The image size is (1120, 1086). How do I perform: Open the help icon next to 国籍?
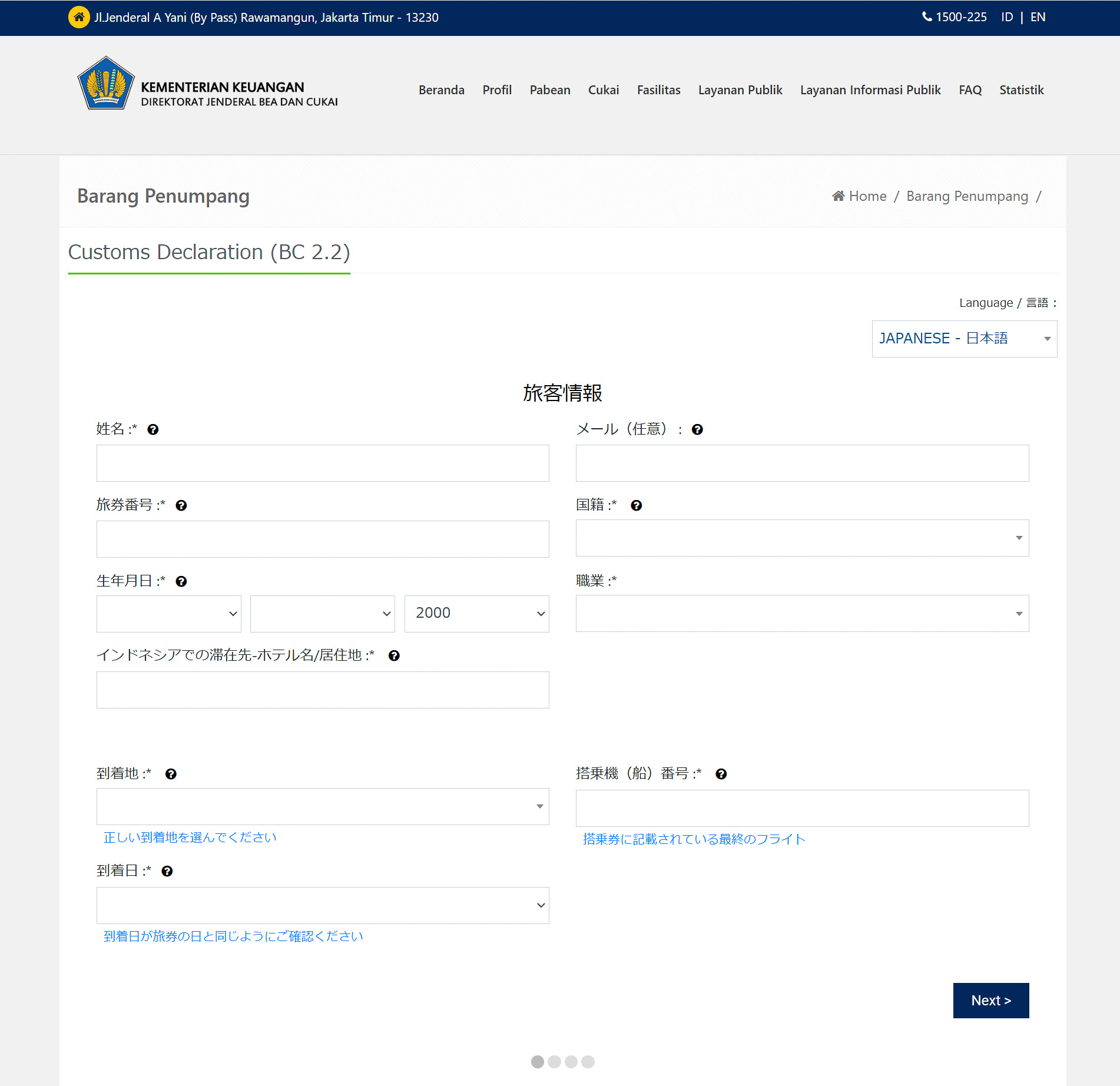tap(637, 505)
